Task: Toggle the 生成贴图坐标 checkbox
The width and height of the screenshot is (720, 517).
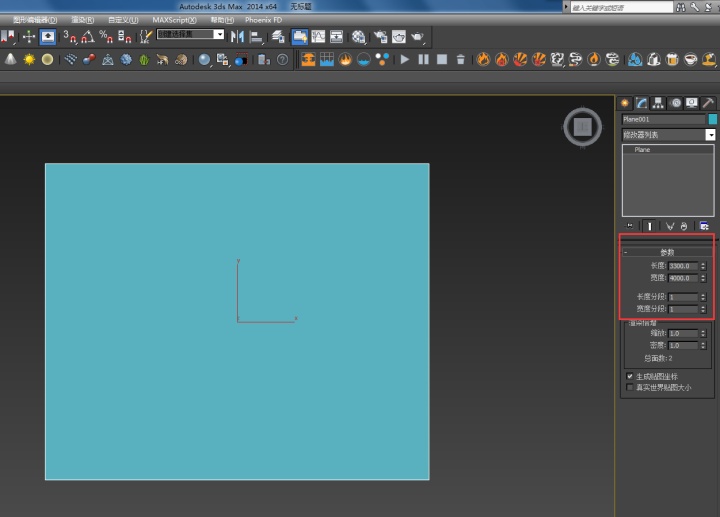Action: coord(630,376)
